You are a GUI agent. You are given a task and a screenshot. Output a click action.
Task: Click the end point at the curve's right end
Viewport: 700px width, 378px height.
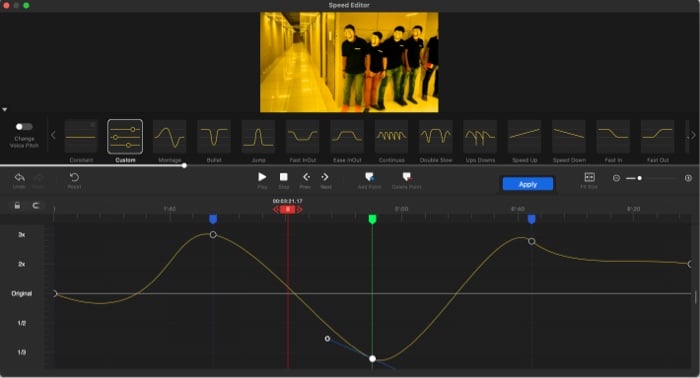[x=690, y=264]
